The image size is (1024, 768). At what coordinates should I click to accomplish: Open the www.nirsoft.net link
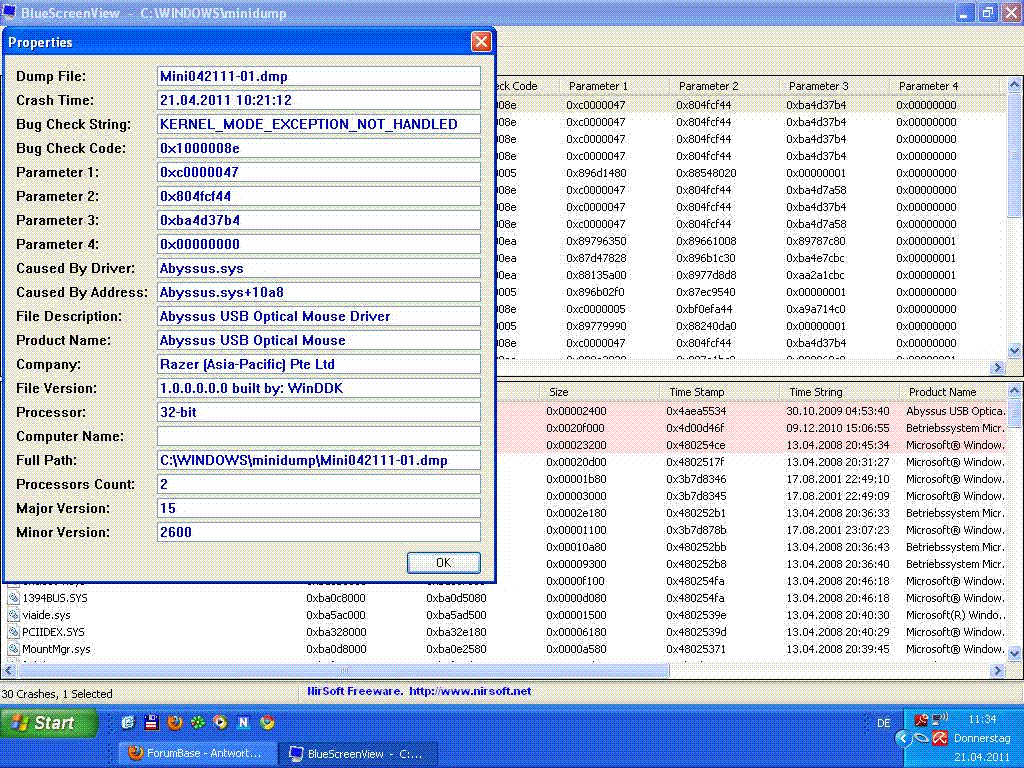470,691
